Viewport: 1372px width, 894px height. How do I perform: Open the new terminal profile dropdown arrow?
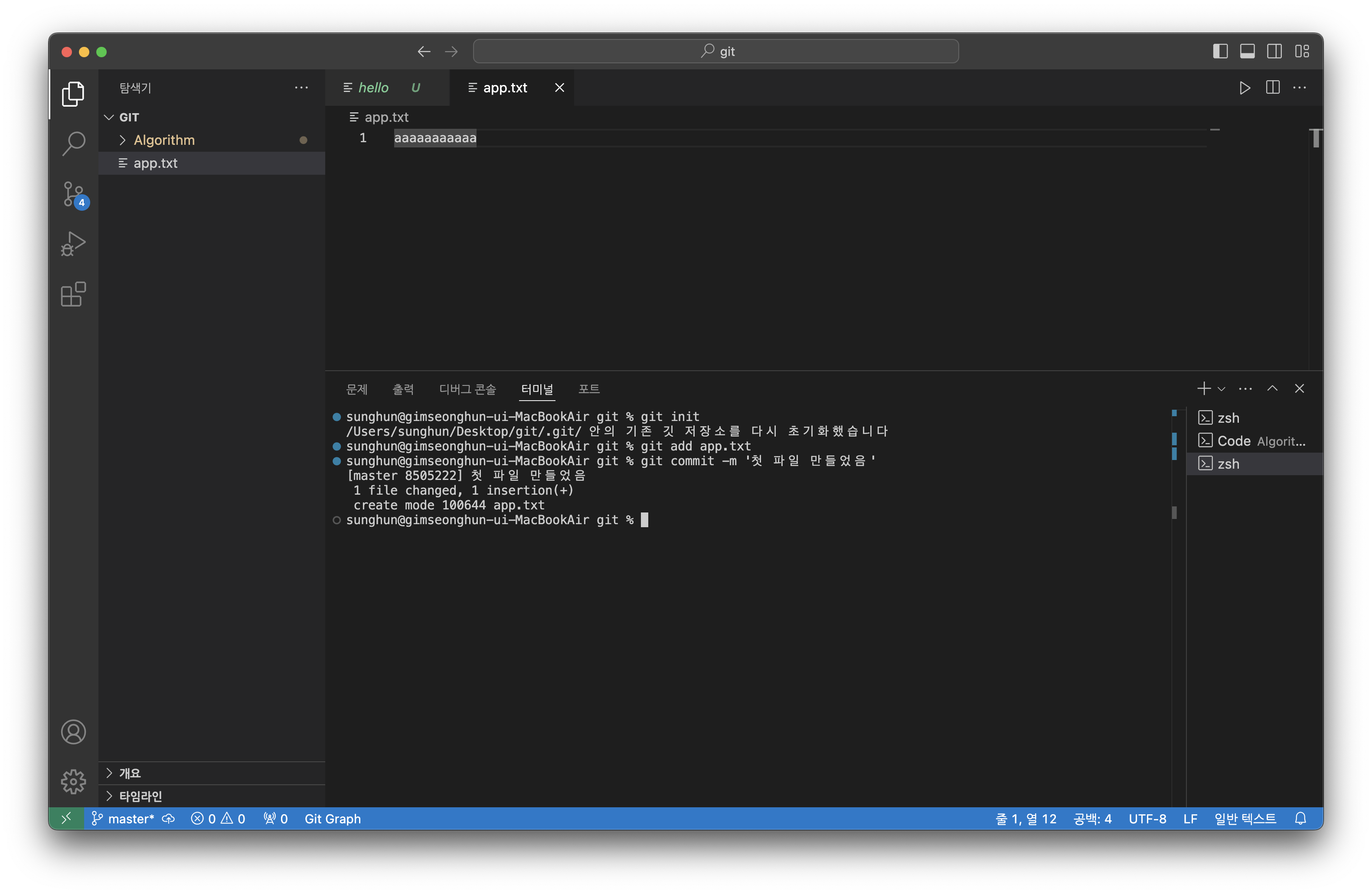point(1221,389)
